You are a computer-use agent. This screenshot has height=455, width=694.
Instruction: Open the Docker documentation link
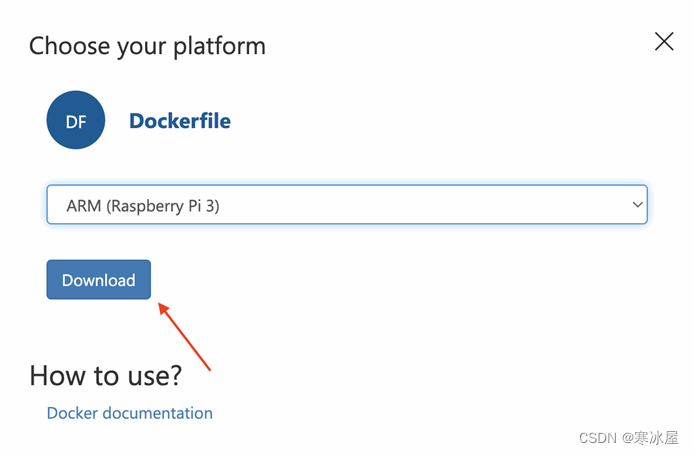(130, 413)
